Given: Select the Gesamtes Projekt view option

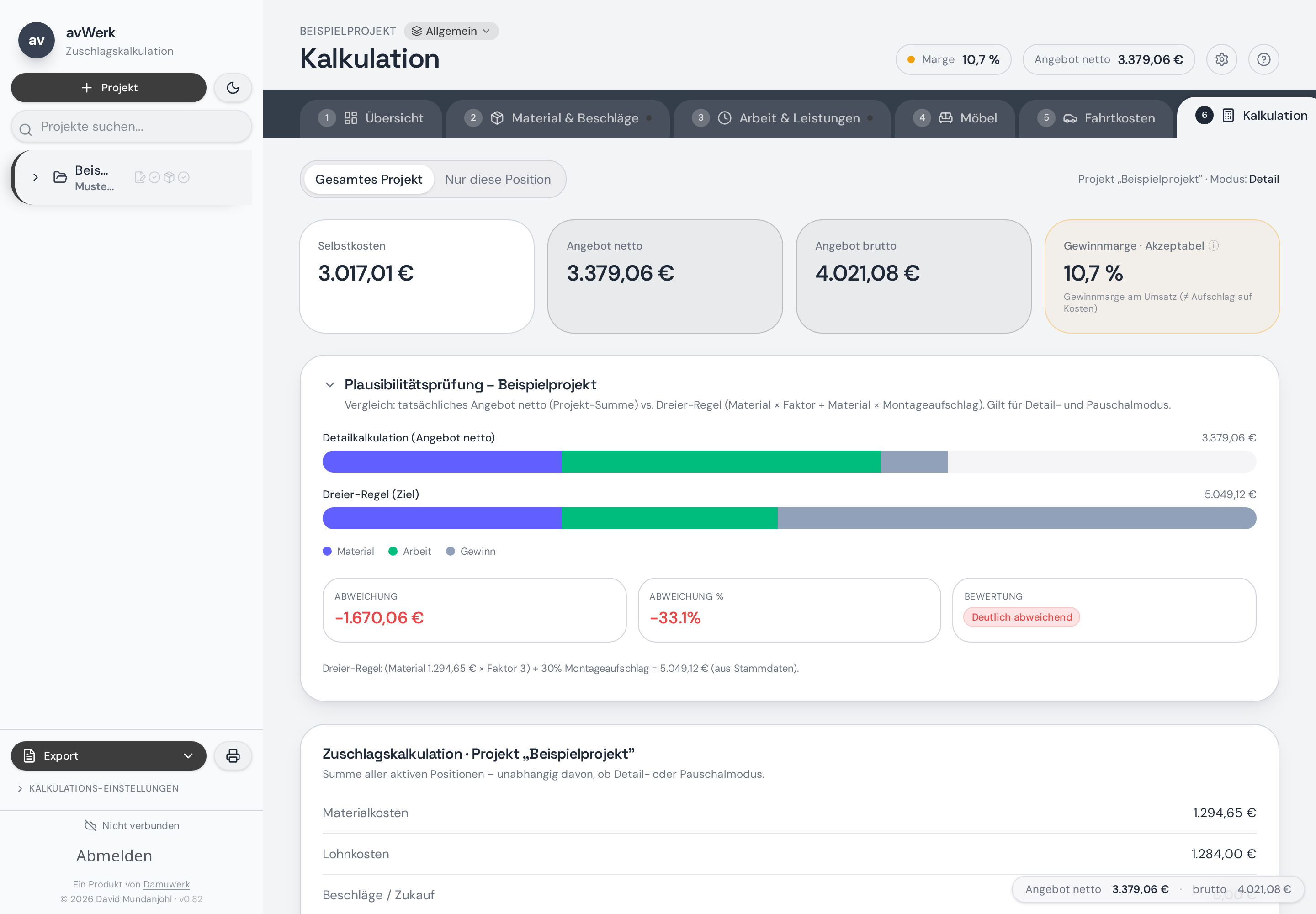Looking at the screenshot, I should [369, 179].
